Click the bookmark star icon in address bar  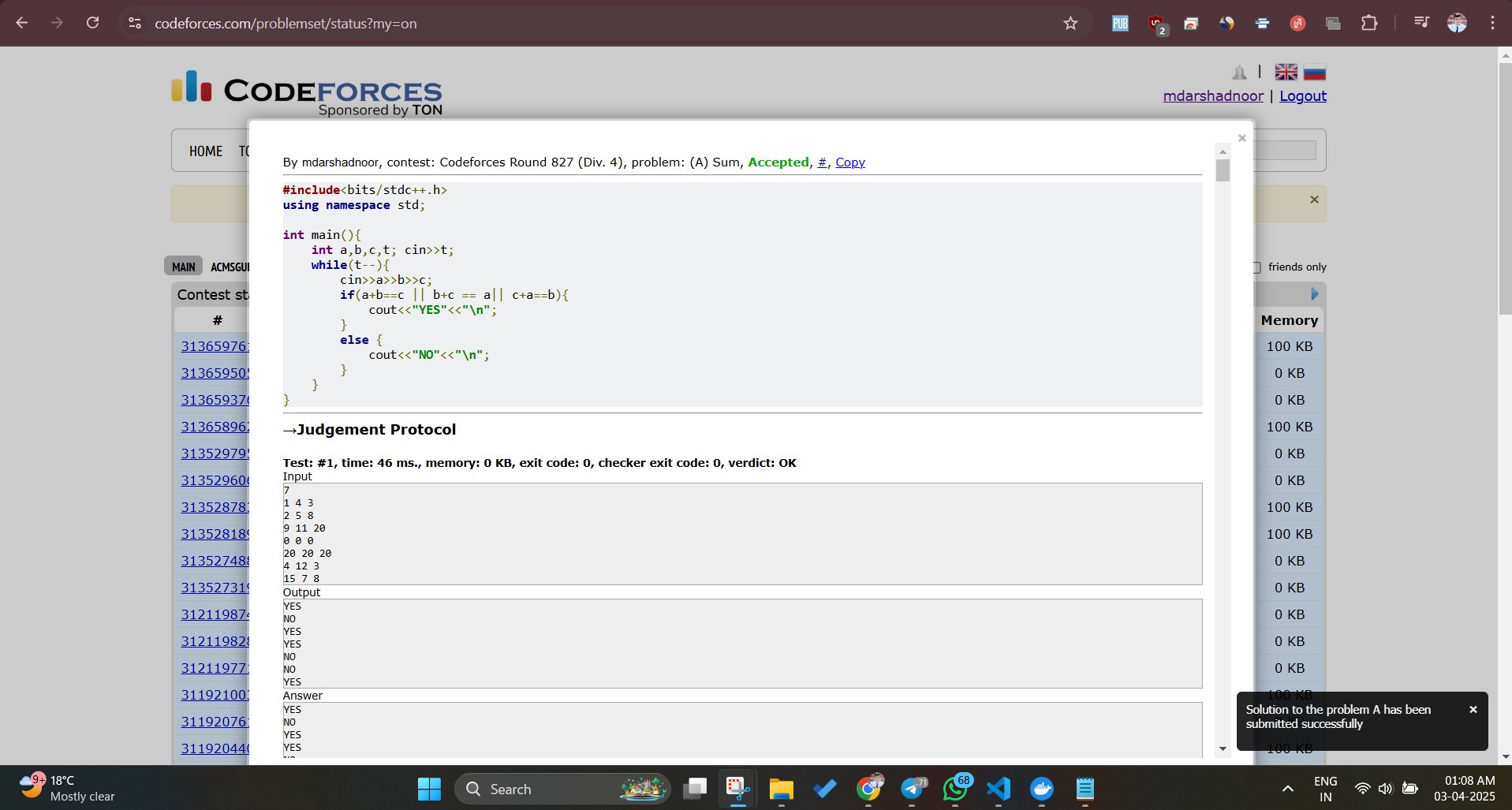point(1070,24)
